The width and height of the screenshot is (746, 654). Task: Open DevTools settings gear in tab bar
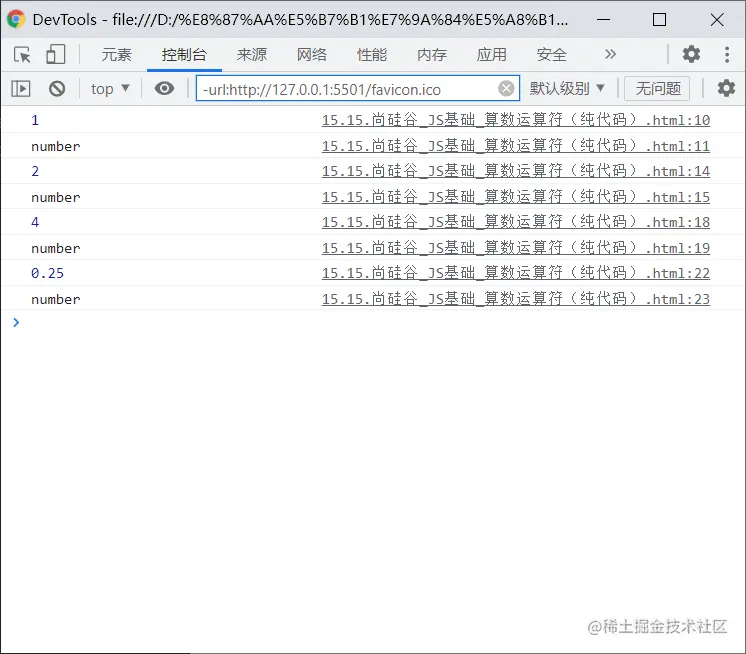pos(691,54)
